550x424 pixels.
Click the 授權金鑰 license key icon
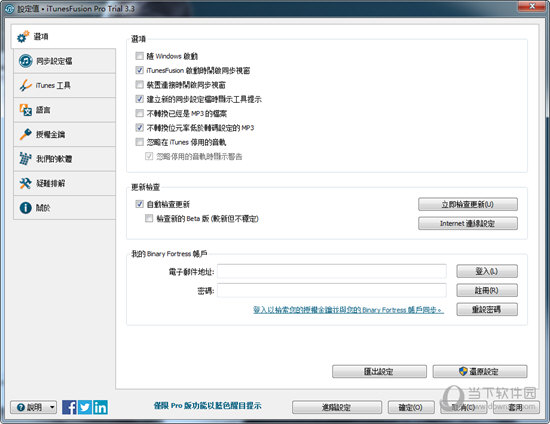[26, 134]
